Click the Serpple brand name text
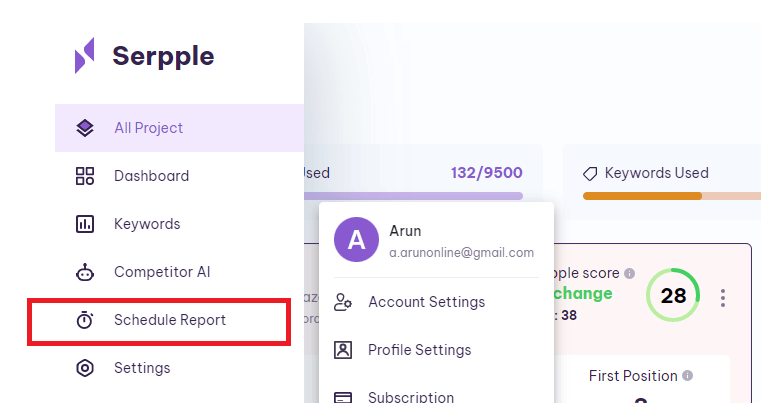 [x=163, y=56]
